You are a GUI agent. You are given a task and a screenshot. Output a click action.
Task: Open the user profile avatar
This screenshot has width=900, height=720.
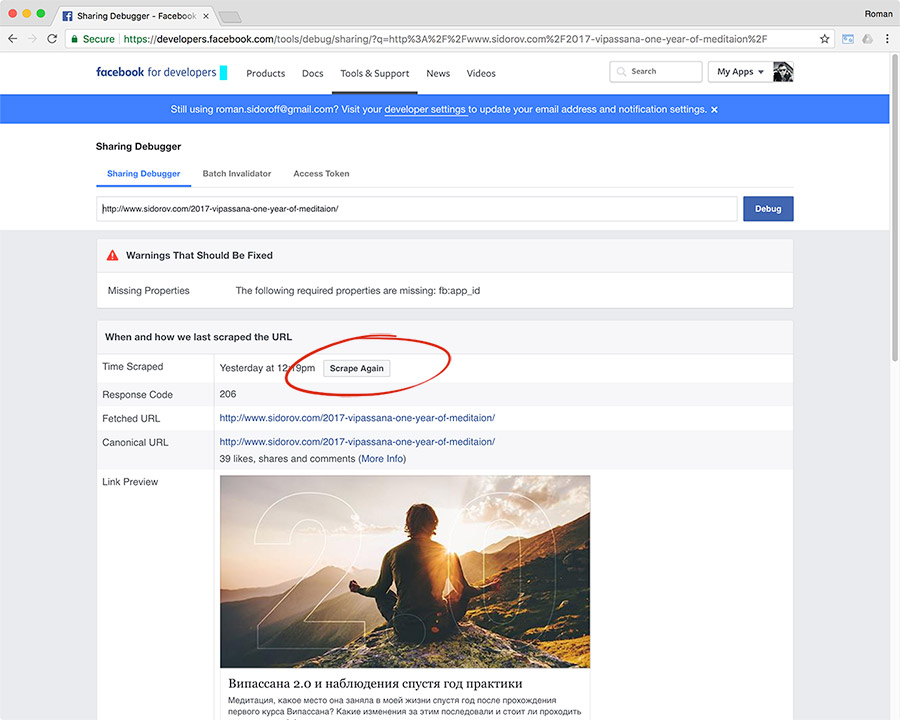[783, 72]
